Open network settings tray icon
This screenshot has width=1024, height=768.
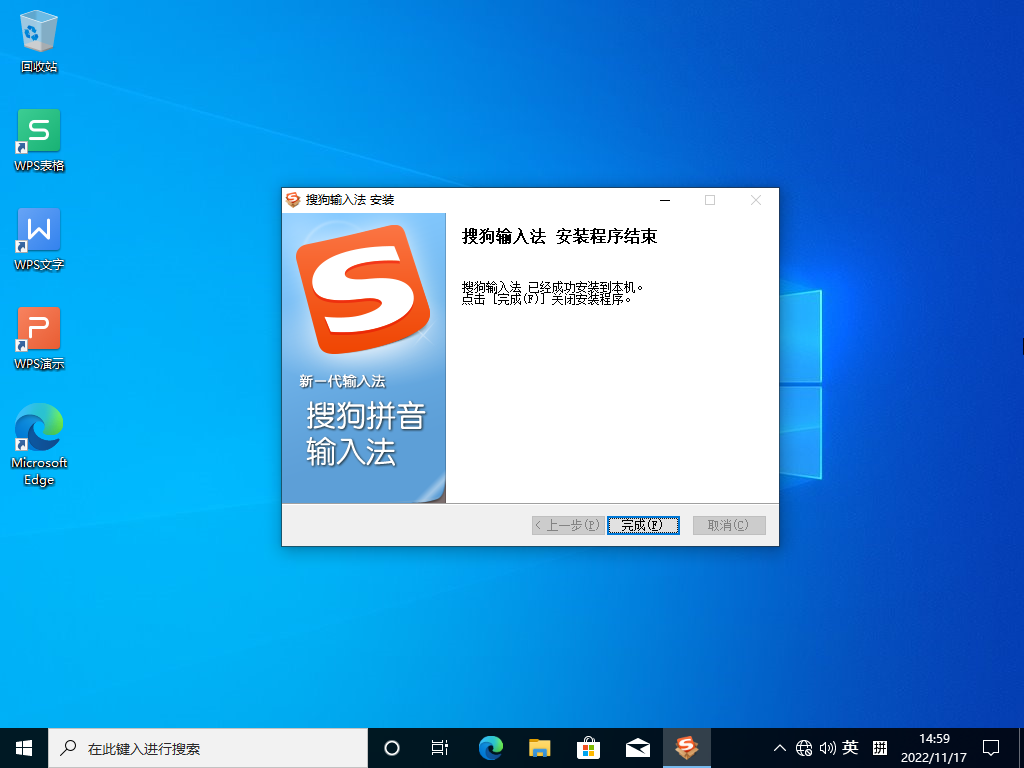pyautogui.click(x=804, y=748)
